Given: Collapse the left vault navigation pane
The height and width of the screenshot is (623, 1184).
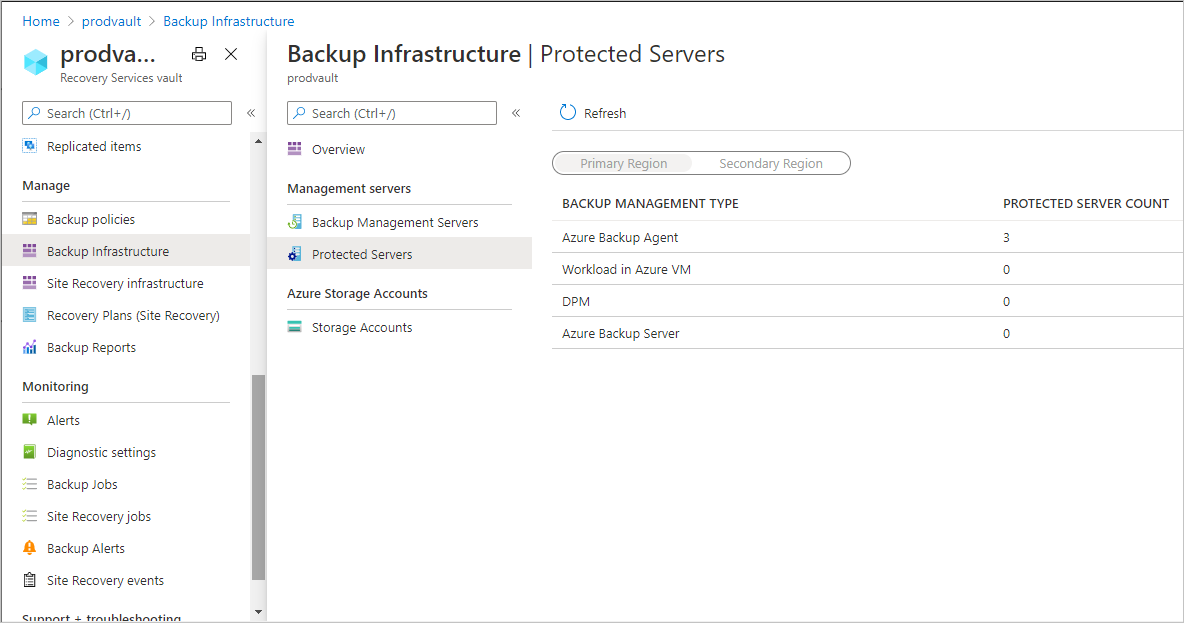Looking at the screenshot, I should (x=251, y=113).
